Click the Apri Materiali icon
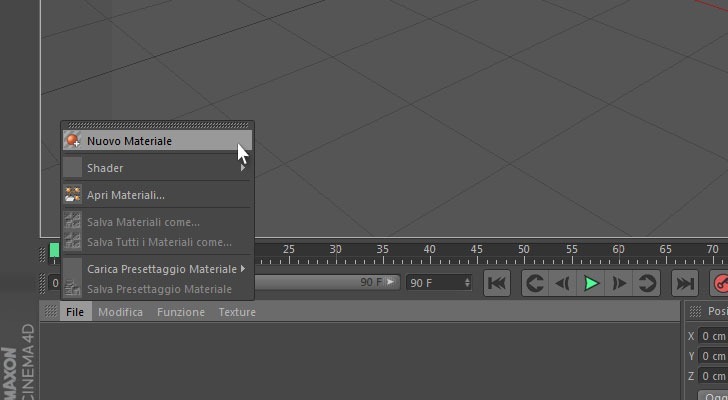Image resolution: width=728 pixels, height=400 pixels. tap(72, 195)
